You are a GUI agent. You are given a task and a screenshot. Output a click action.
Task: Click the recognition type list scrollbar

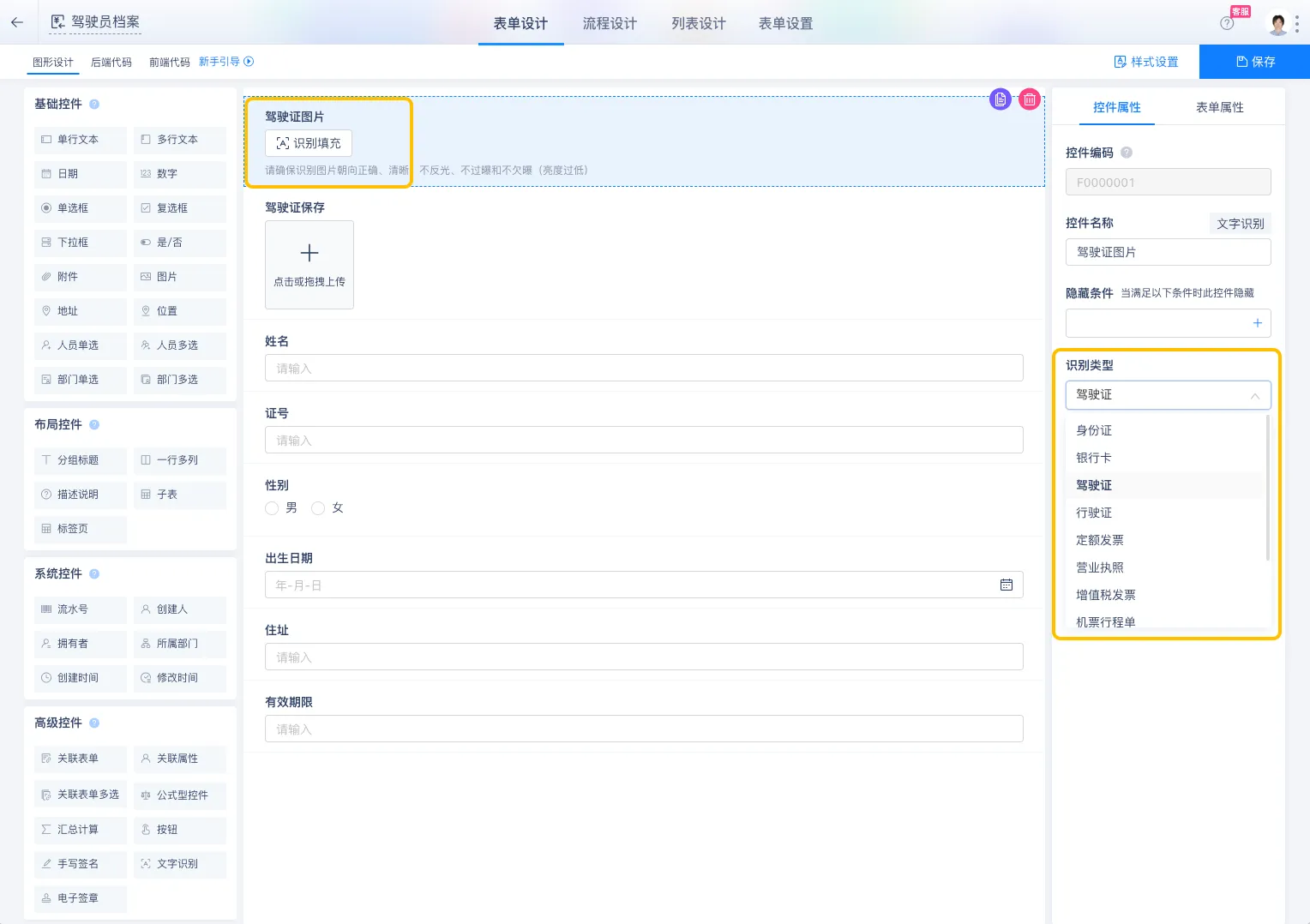coord(1268,488)
